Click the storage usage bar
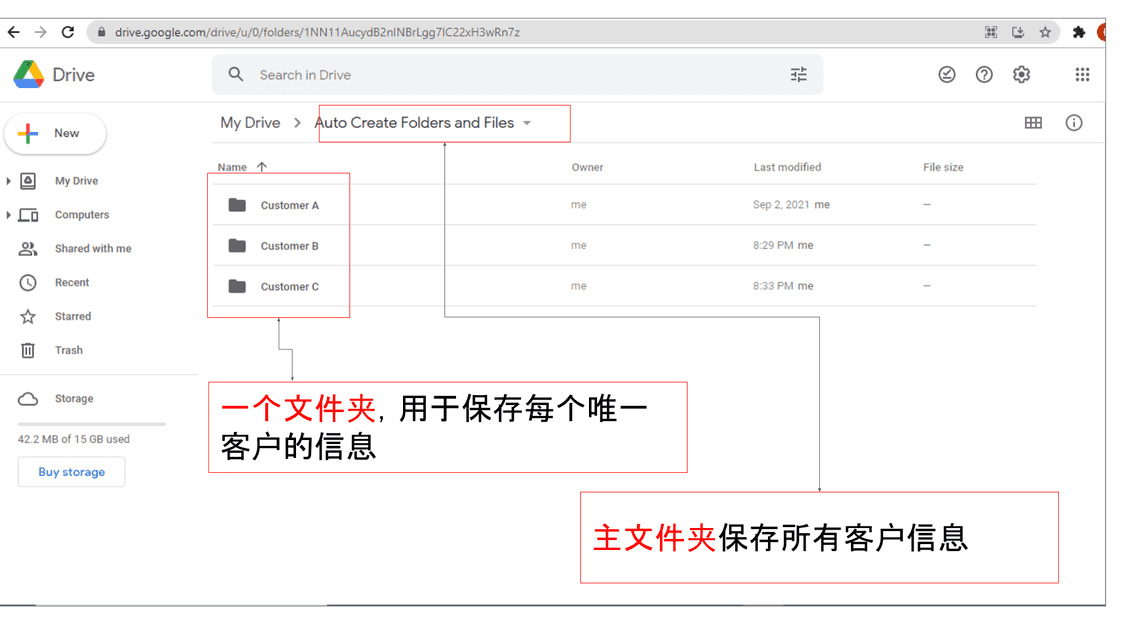This screenshot has width=1140, height=622. click(x=91, y=424)
